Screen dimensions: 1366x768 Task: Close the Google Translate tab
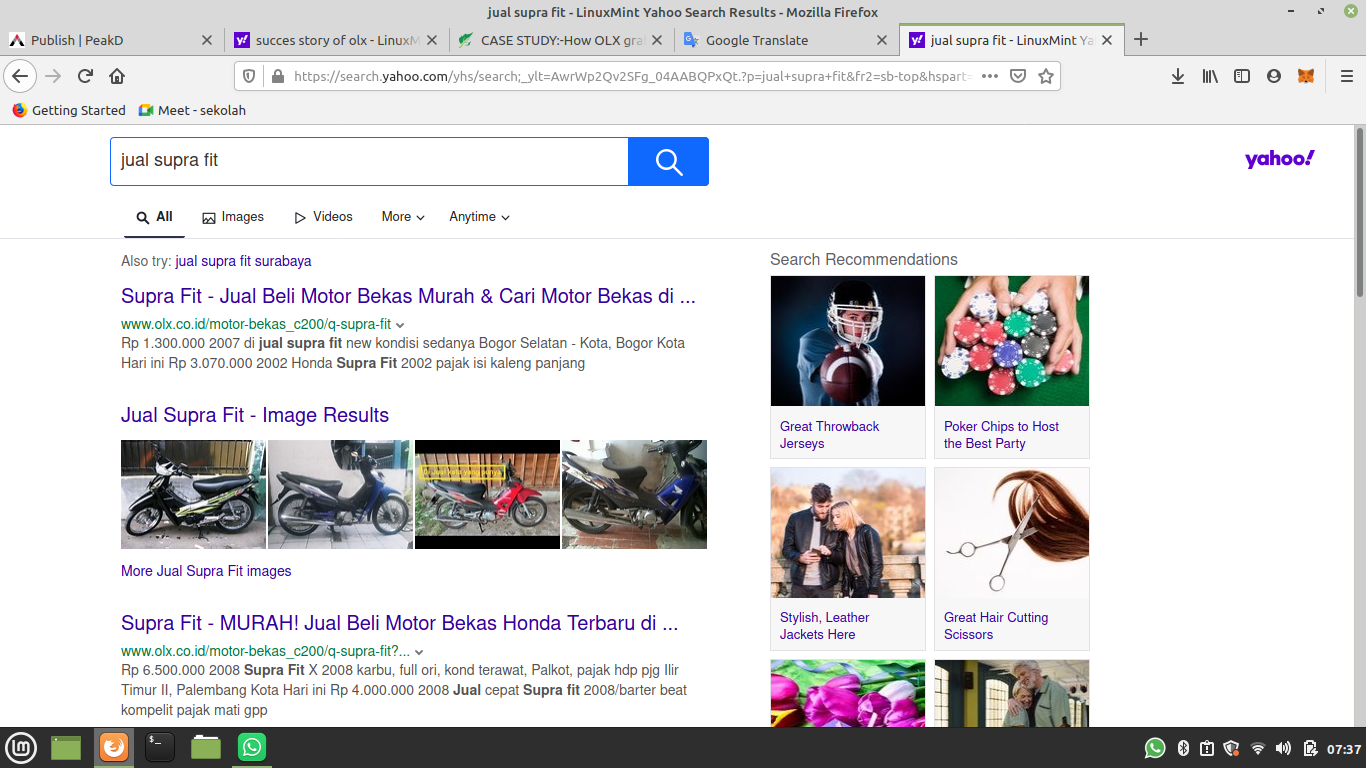pos(882,40)
